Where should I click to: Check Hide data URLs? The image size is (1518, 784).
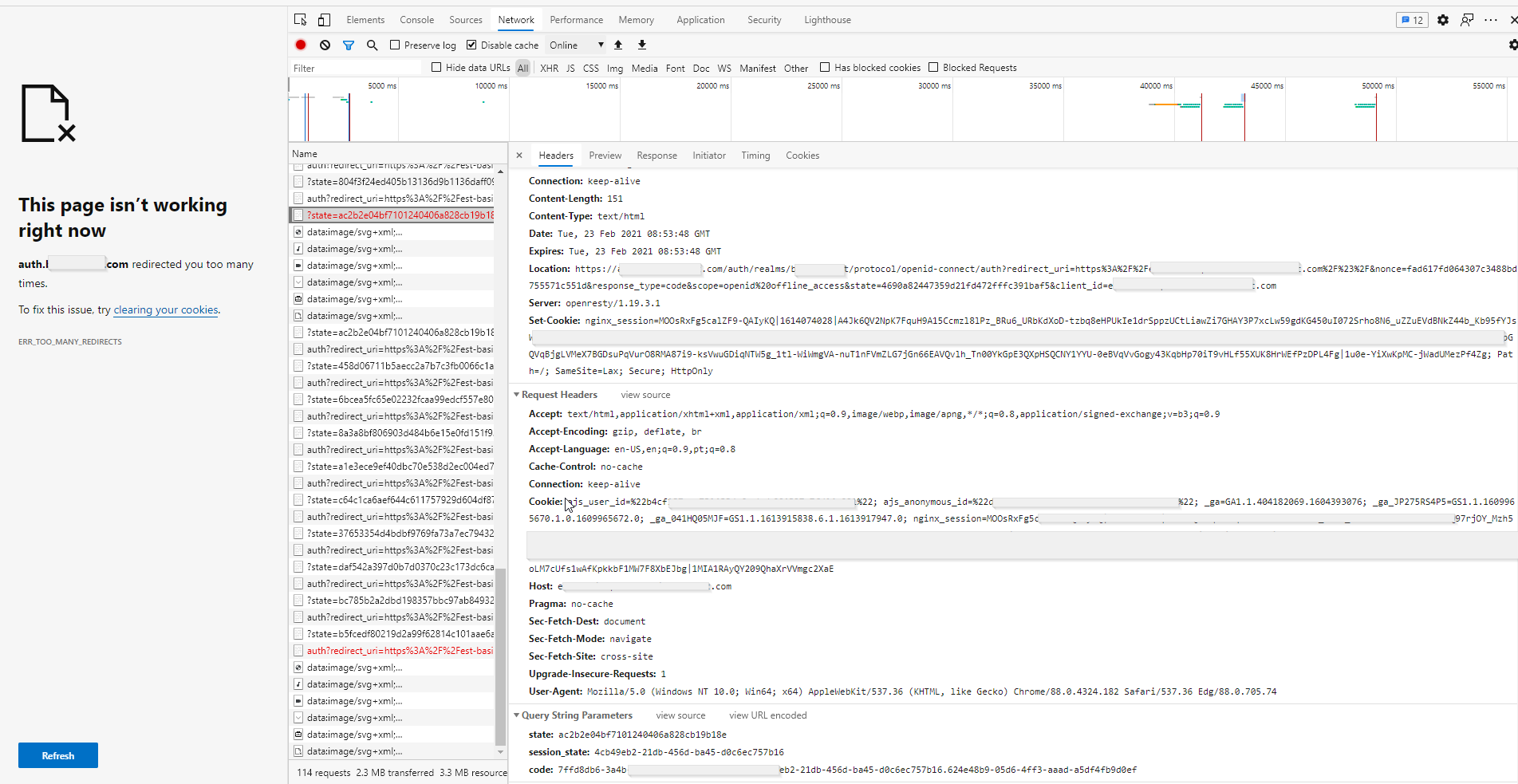(x=435, y=68)
